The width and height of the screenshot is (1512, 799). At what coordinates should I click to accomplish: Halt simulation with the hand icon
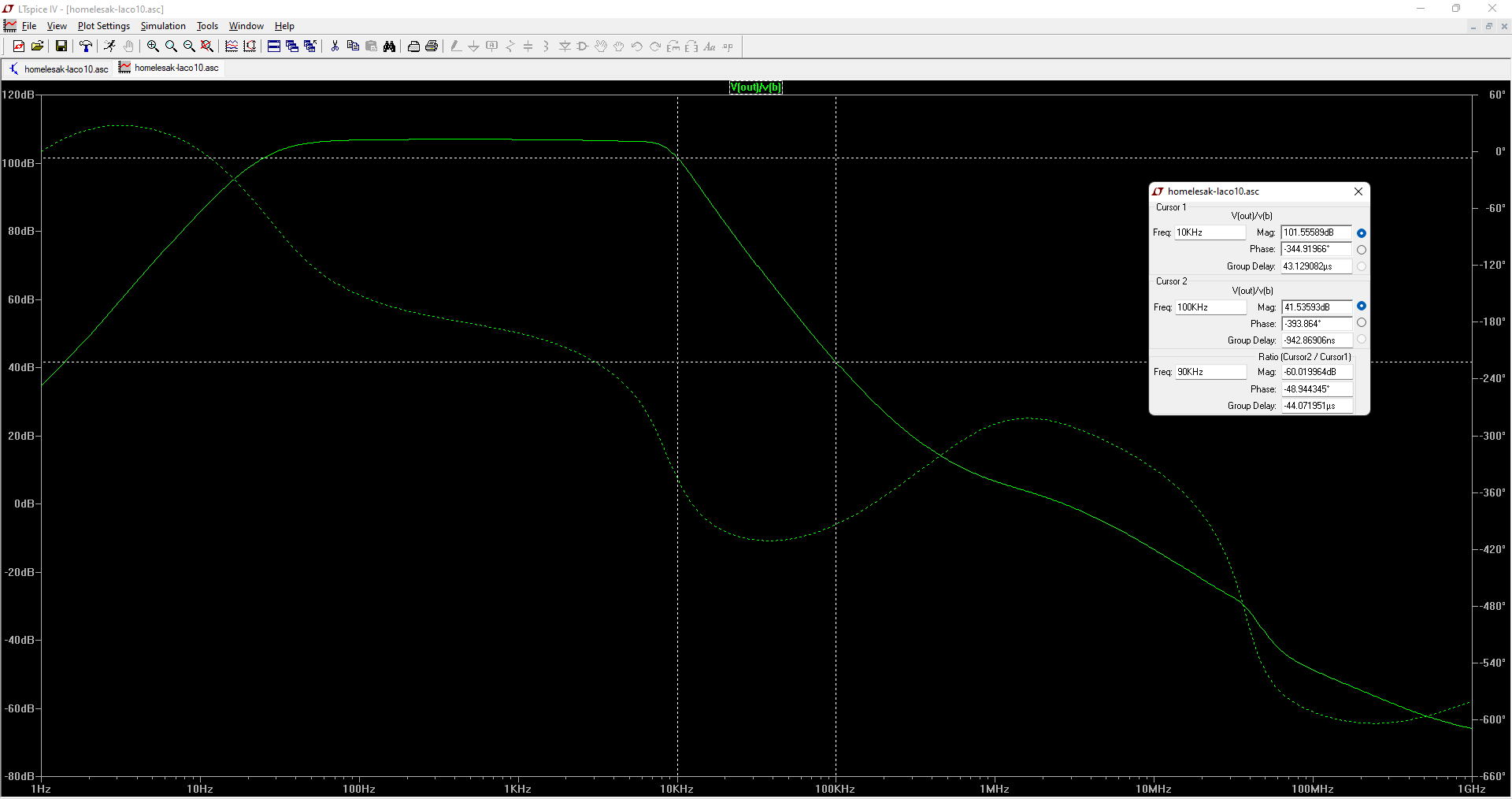128,46
